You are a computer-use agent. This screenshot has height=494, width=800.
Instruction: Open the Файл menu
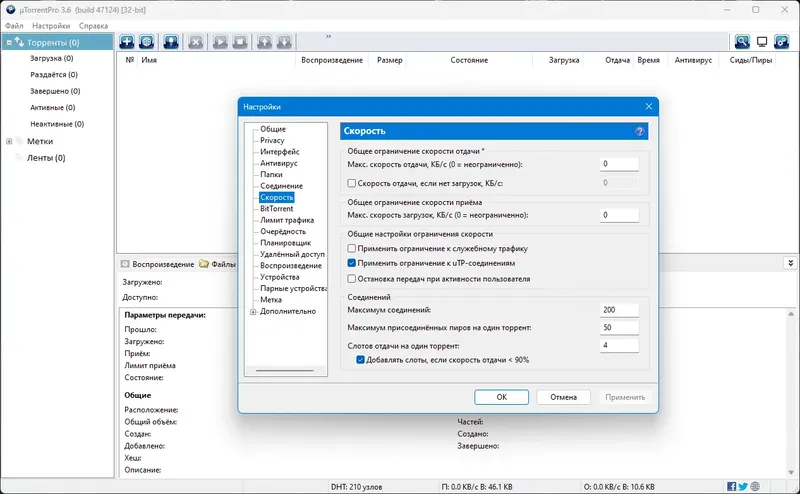point(14,26)
